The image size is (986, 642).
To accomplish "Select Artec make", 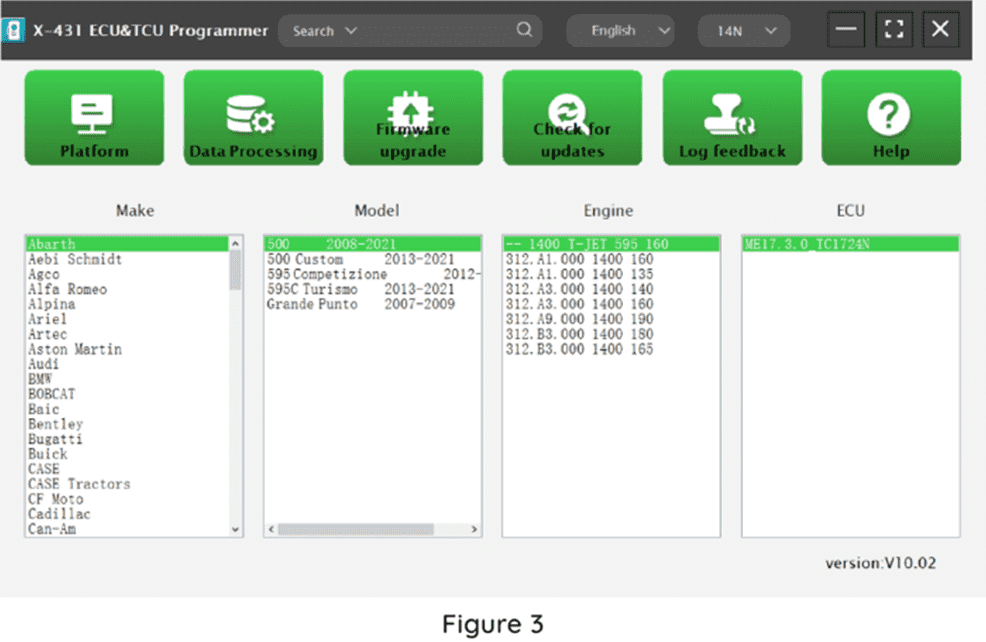I will [x=127, y=334].
